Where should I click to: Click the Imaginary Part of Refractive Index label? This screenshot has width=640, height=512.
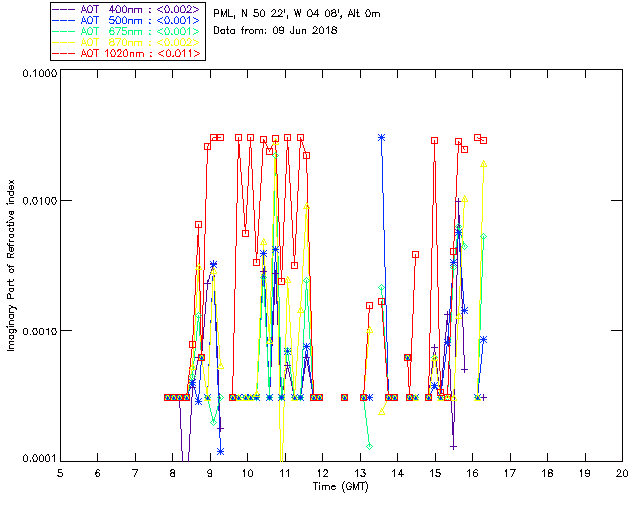15,266
